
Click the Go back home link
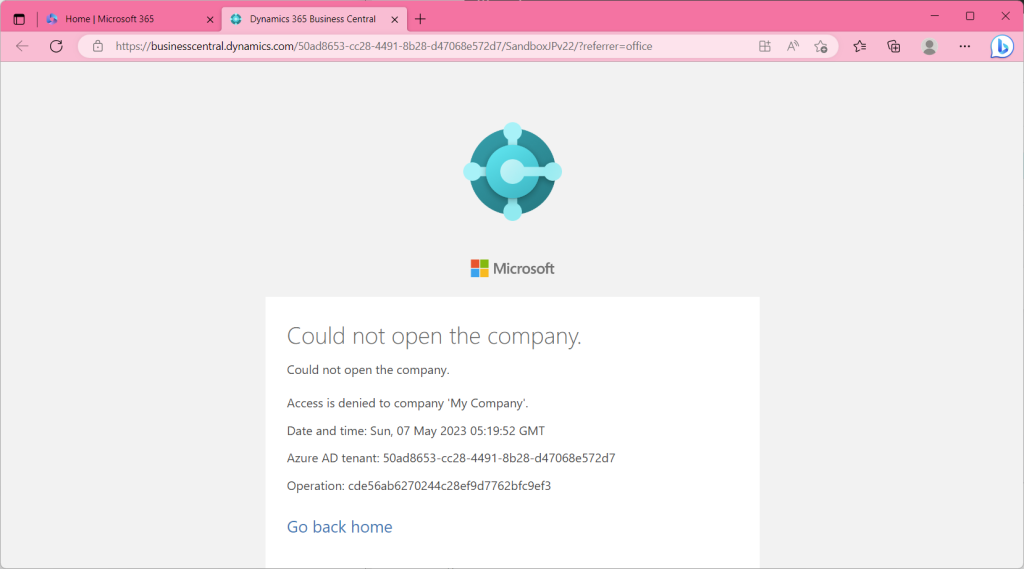pos(340,527)
